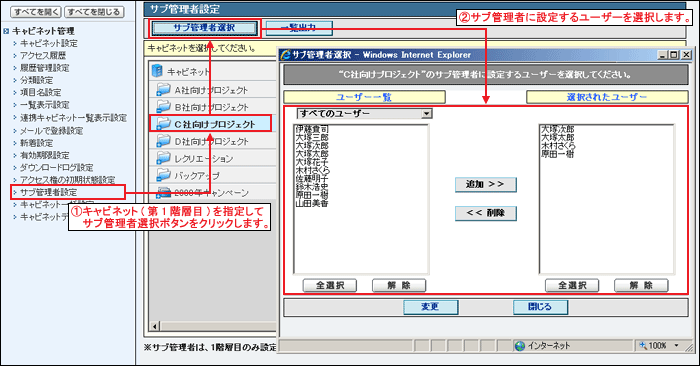Image resolution: width=700 pixels, height=366 pixels.
Task: Select A社向けプロジェクト cabinet row
Action: (213, 90)
